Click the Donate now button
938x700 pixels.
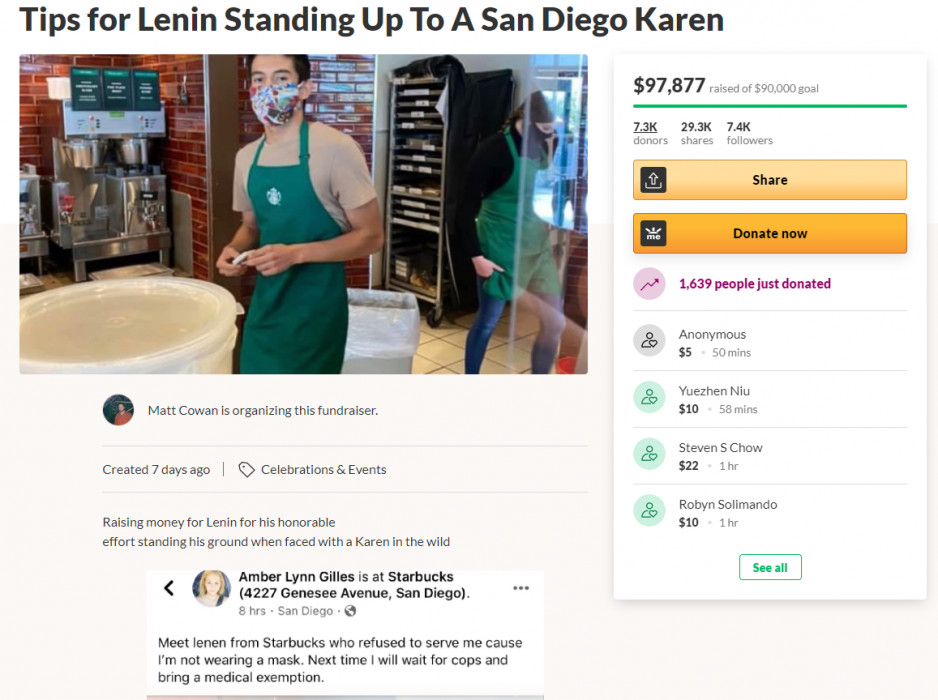click(x=770, y=233)
